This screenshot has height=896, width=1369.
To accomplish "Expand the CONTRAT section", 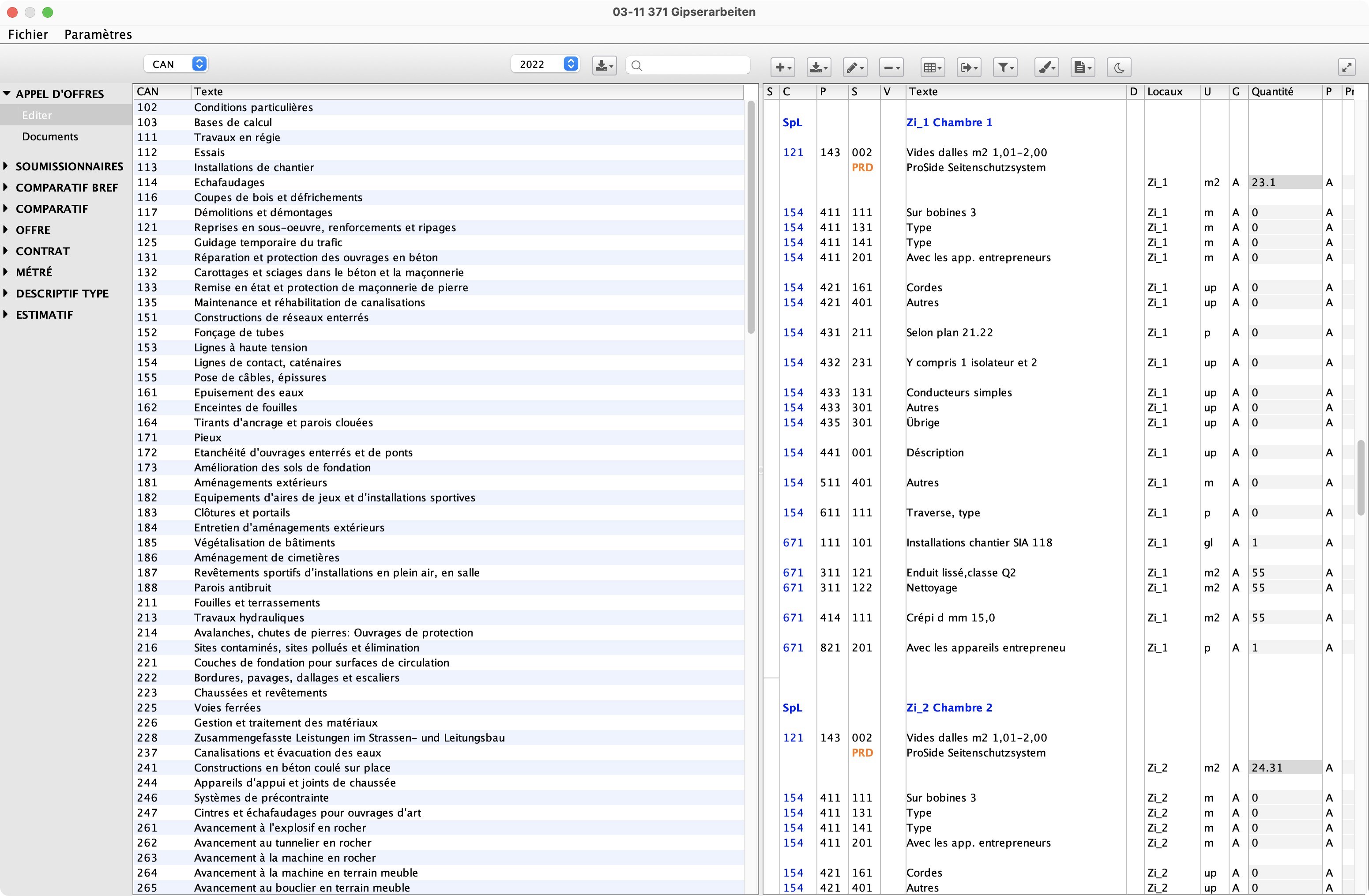I will pyautogui.click(x=6, y=251).
